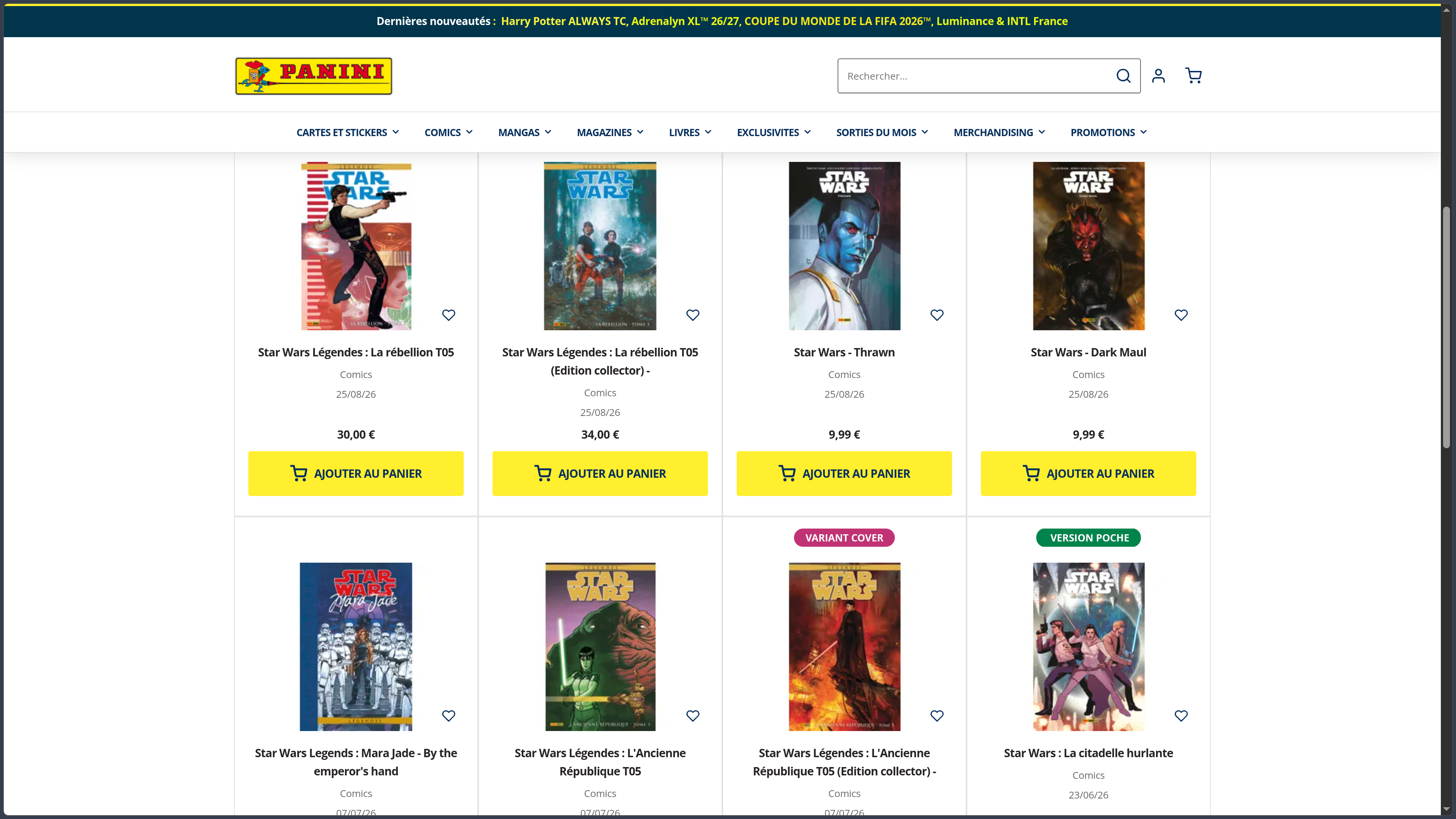The image size is (1456, 819).
Task: Click the Panini logo
Action: (x=314, y=76)
